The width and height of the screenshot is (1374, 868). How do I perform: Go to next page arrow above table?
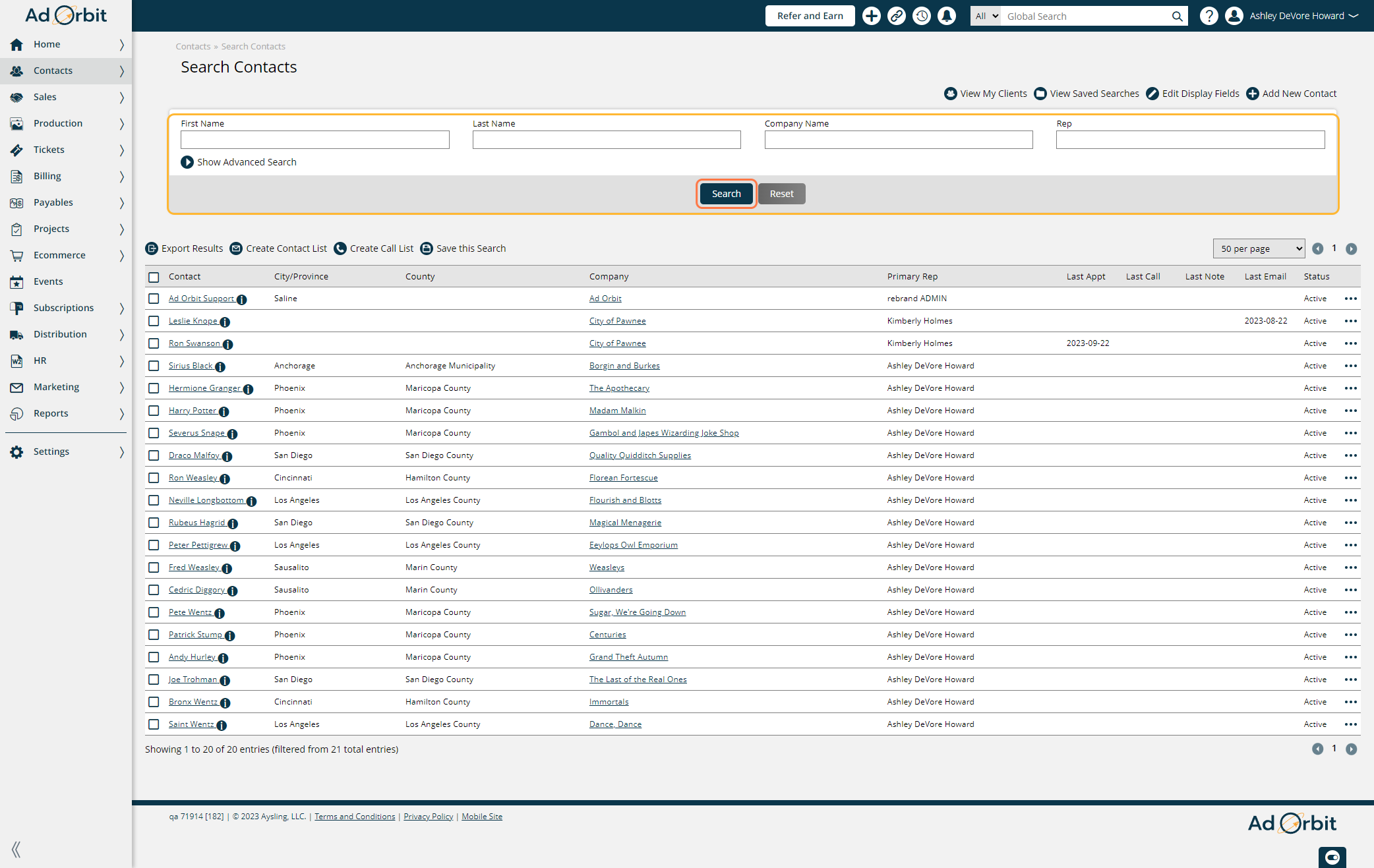pyautogui.click(x=1351, y=248)
